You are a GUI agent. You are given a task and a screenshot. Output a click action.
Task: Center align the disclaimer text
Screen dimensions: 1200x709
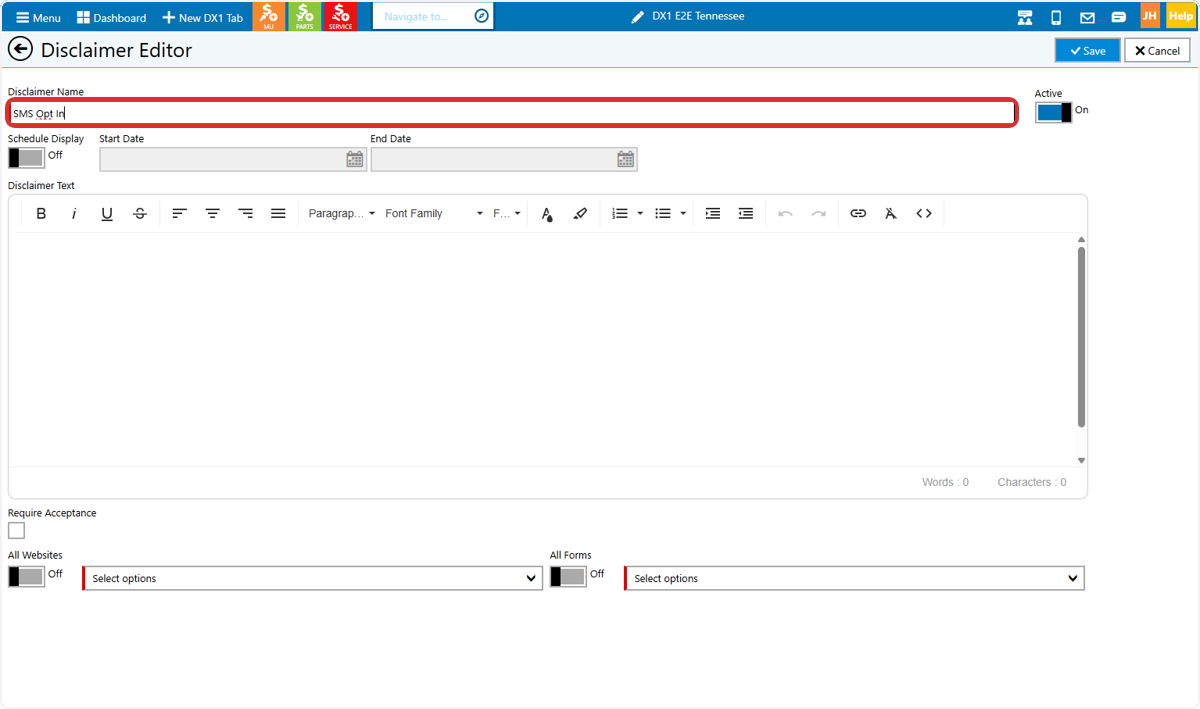[x=213, y=213]
